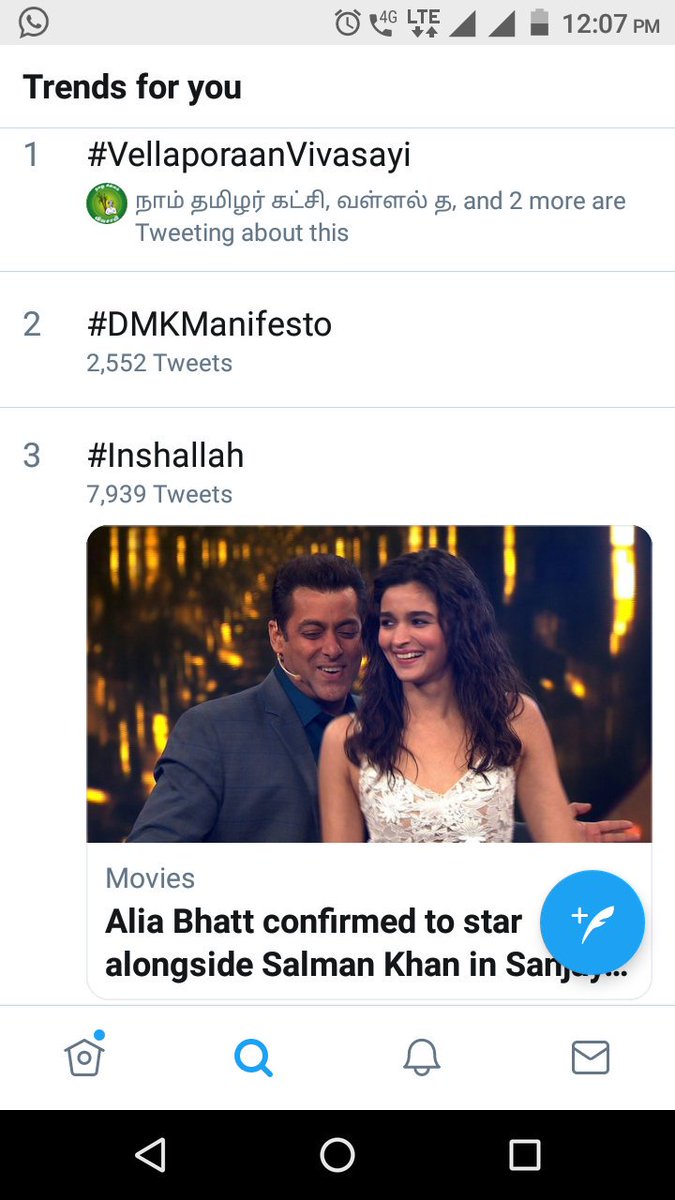Tap the Movies category label
Image resolution: width=675 pixels, height=1200 pixels.
pyautogui.click(x=150, y=879)
